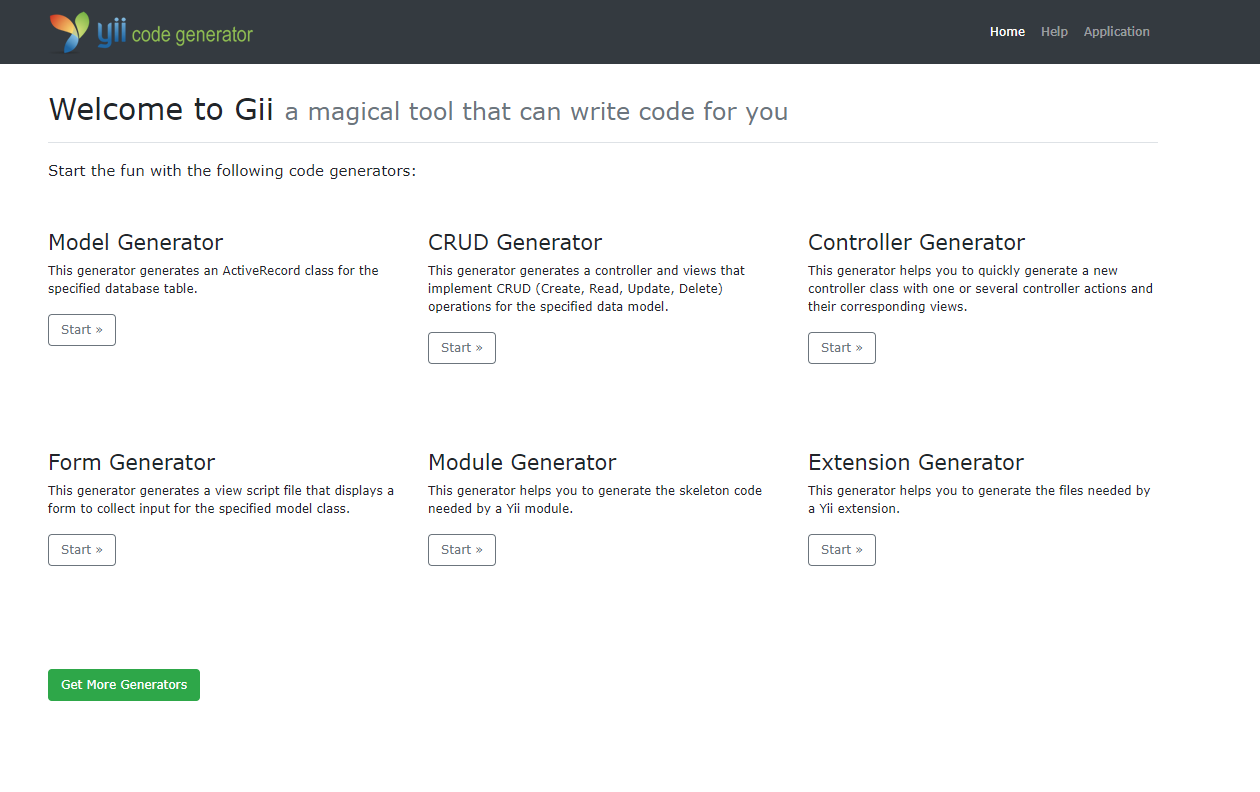Click the 'implement CRUD (Create, Read' description
The height and width of the screenshot is (792, 1260).
pos(587,288)
